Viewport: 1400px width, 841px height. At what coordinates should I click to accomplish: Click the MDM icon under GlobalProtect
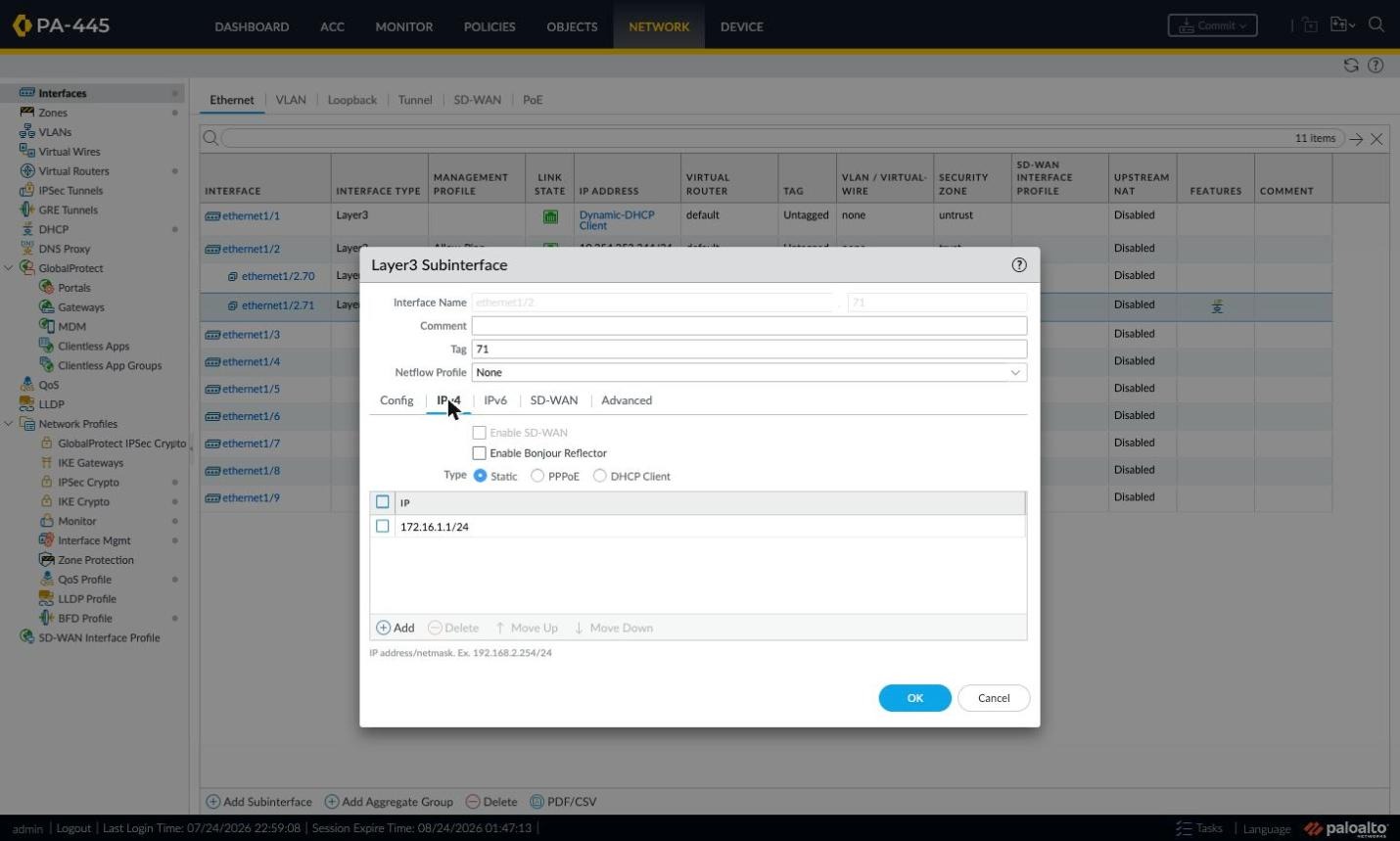(x=46, y=326)
